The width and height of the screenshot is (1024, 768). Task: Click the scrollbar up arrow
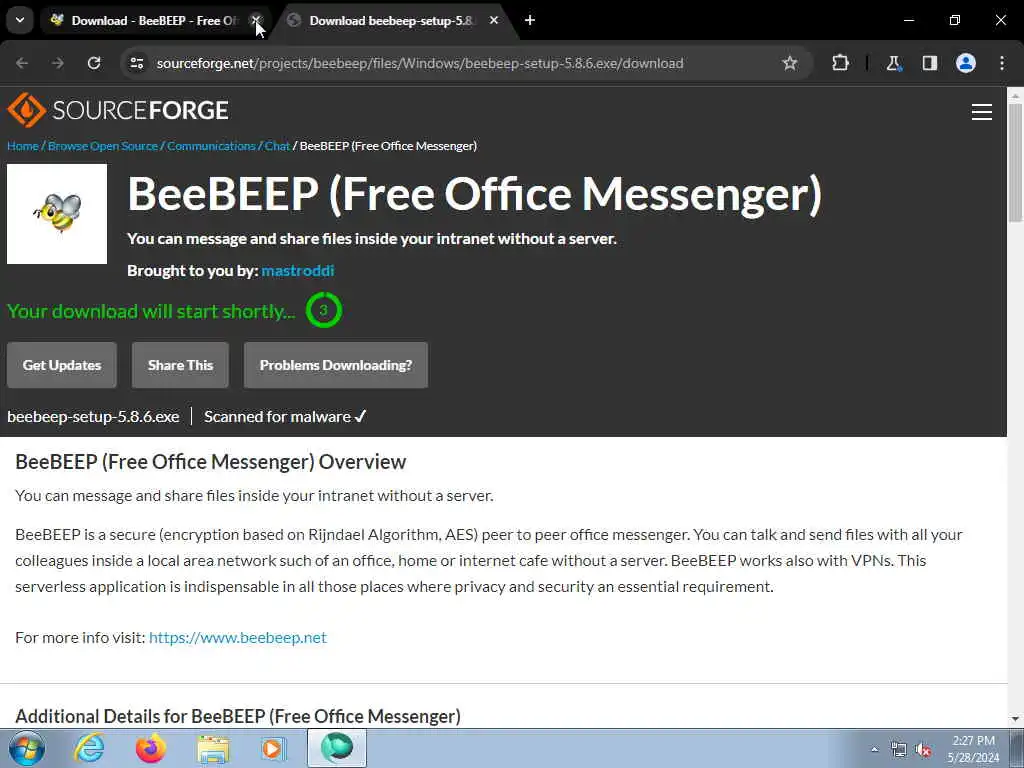pyautogui.click(x=1016, y=95)
